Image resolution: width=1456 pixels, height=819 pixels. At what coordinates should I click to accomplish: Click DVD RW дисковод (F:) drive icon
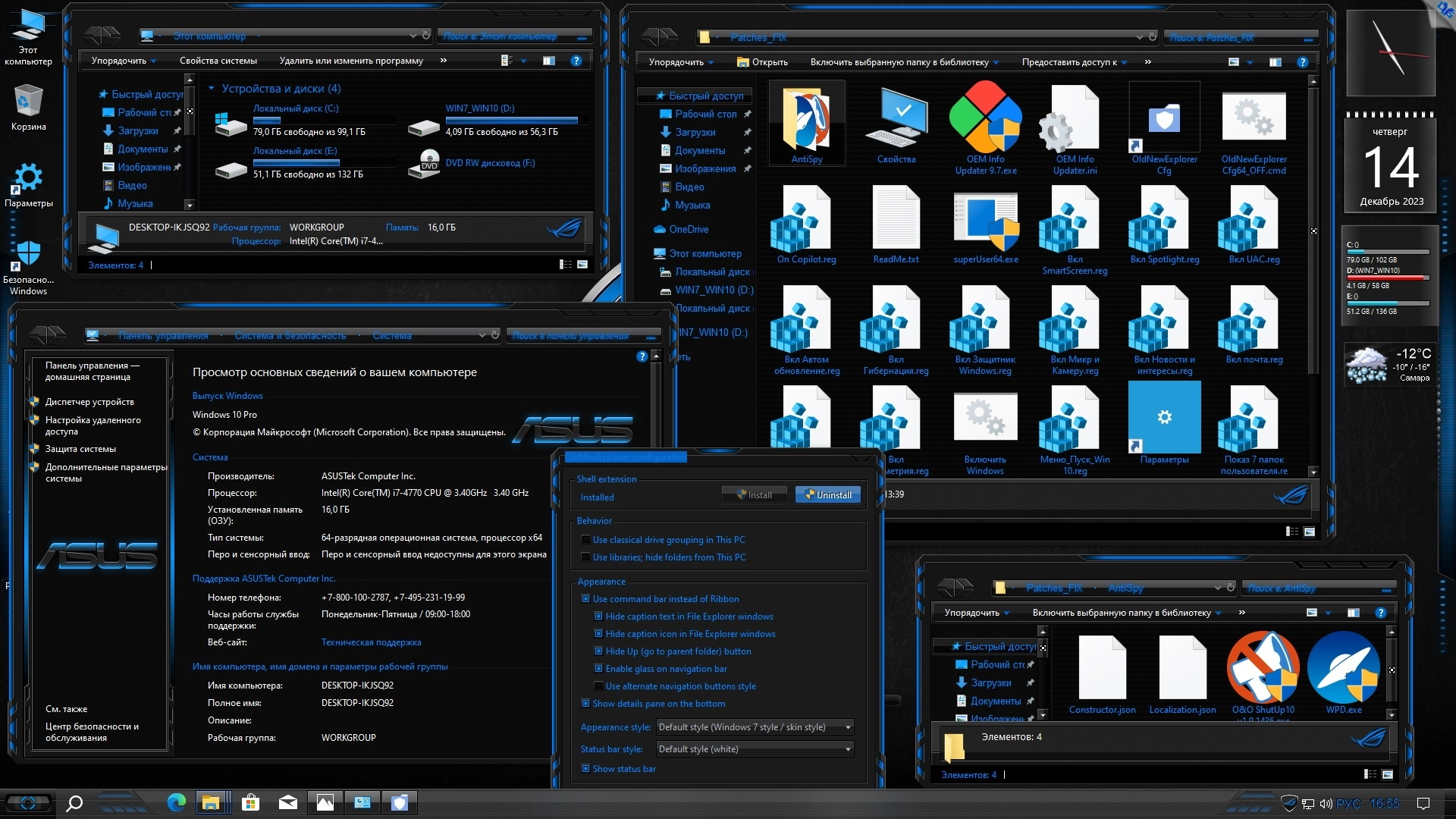pos(425,164)
